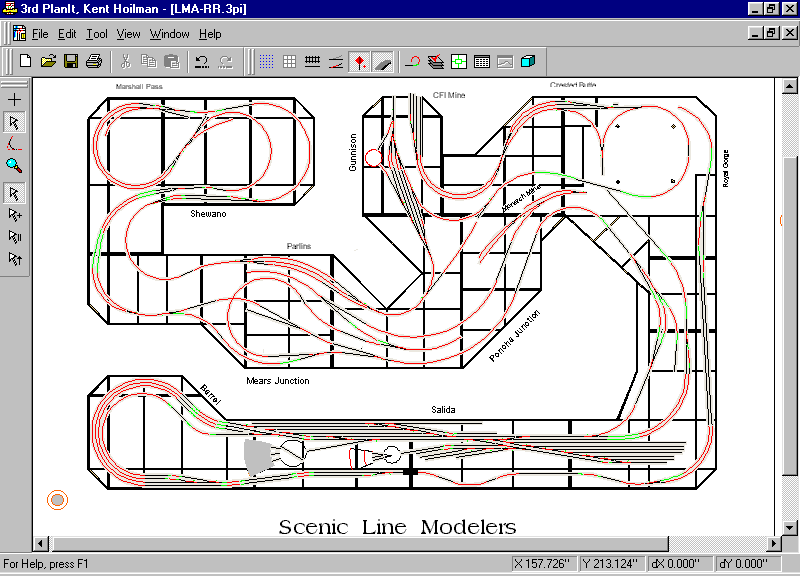Image resolution: width=800 pixels, height=576 pixels.
Task: Click the New file icon
Action: 26,61
